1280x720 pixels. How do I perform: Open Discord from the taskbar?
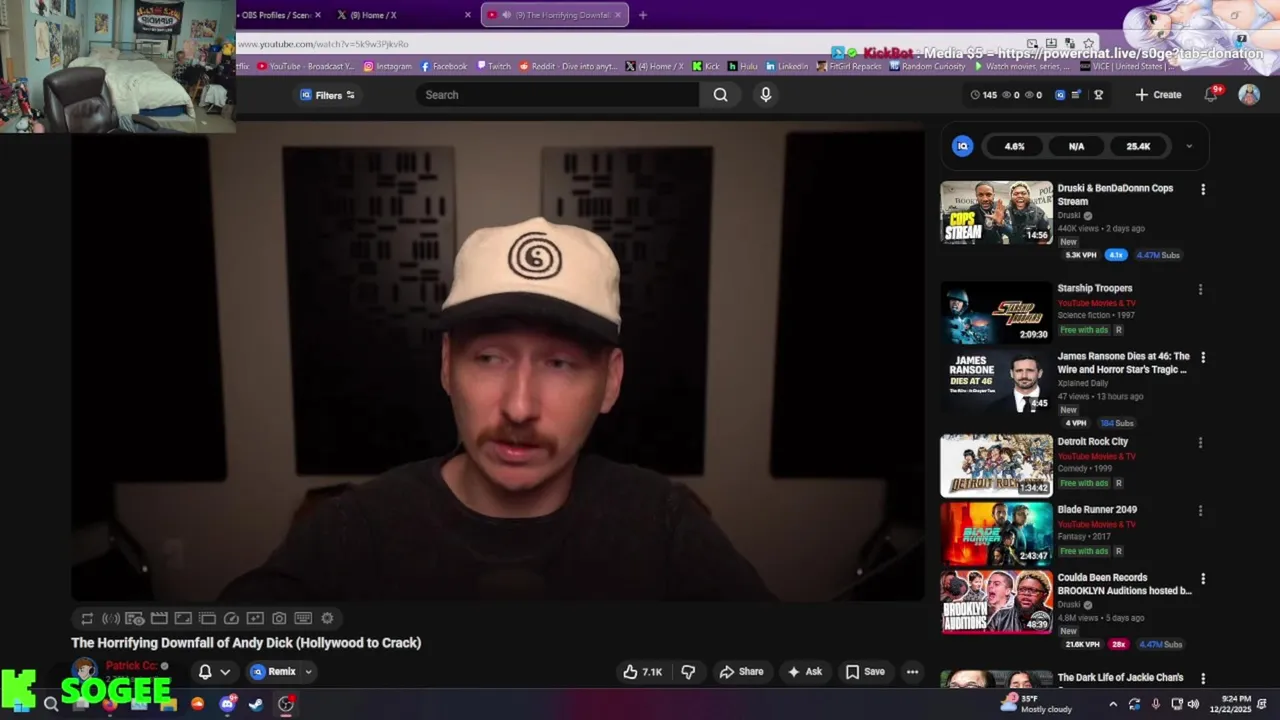tap(227, 703)
